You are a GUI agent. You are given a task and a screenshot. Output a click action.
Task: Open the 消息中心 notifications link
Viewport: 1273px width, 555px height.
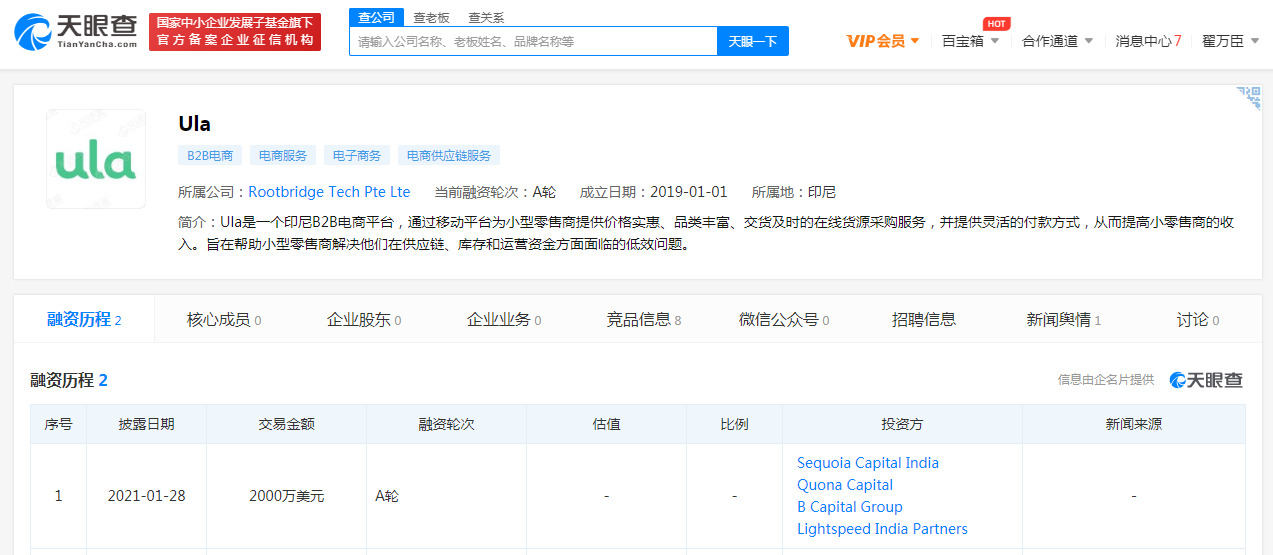coord(1149,41)
